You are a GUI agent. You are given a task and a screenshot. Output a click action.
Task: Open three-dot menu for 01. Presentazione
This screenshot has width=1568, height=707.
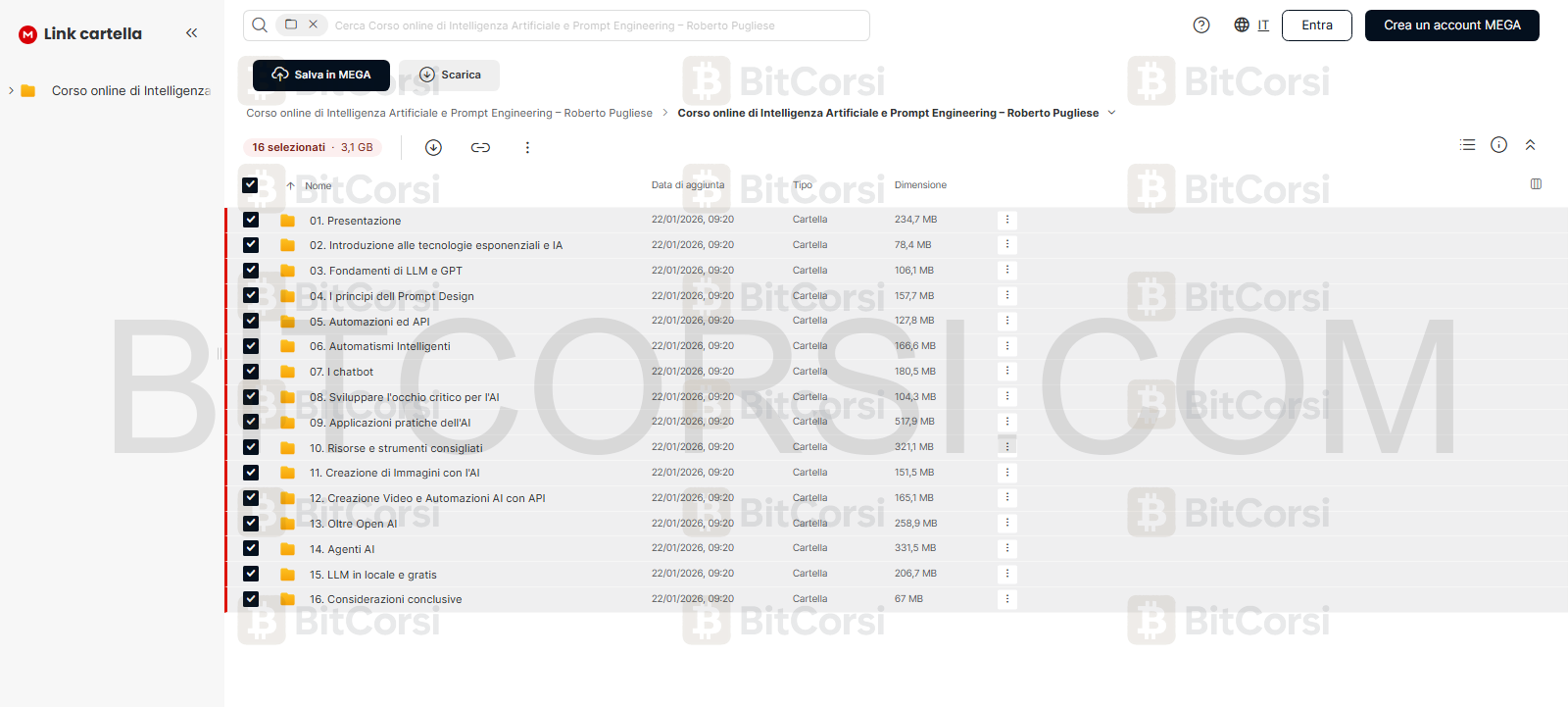coord(1006,220)
